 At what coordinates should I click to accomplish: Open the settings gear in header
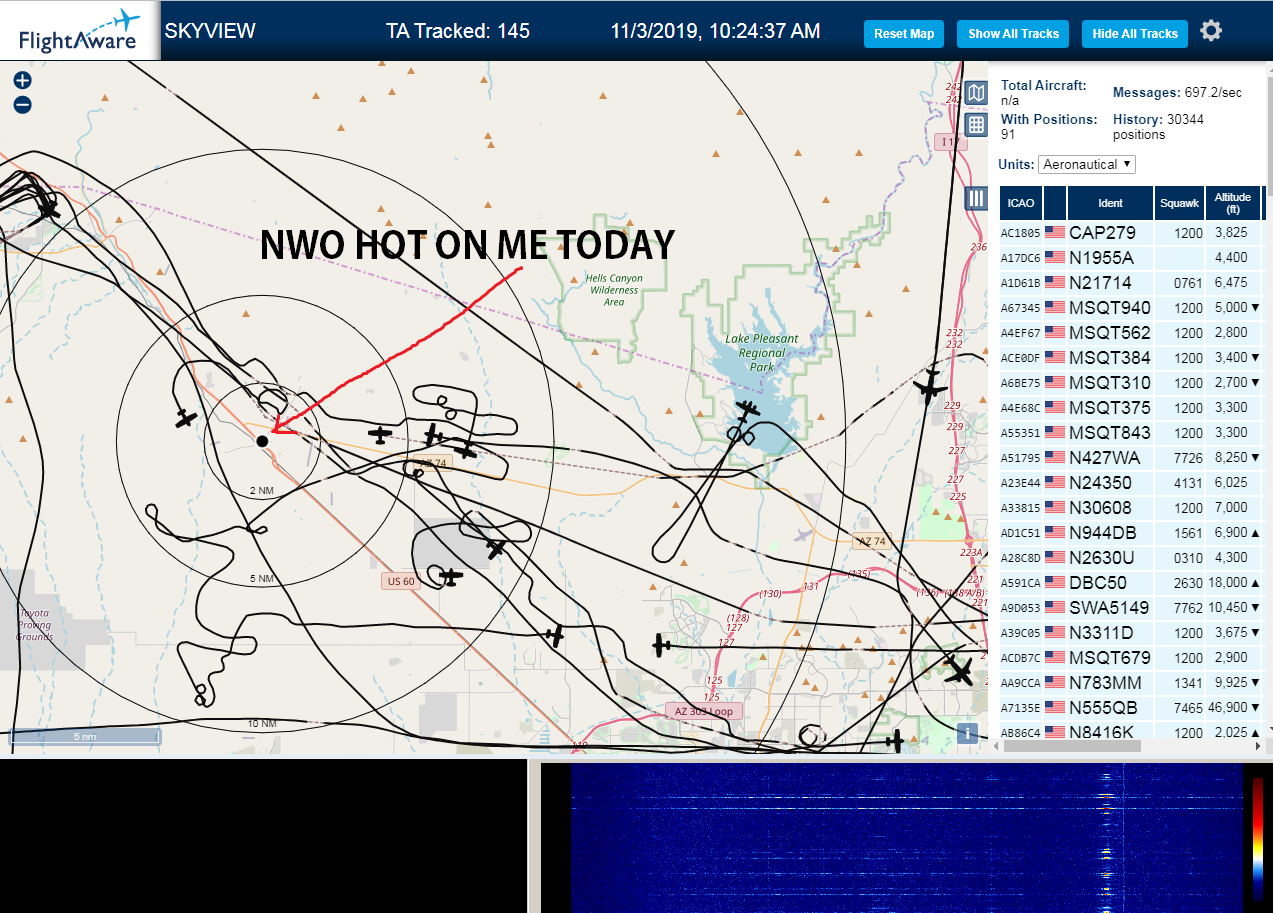coord(1211,31)
